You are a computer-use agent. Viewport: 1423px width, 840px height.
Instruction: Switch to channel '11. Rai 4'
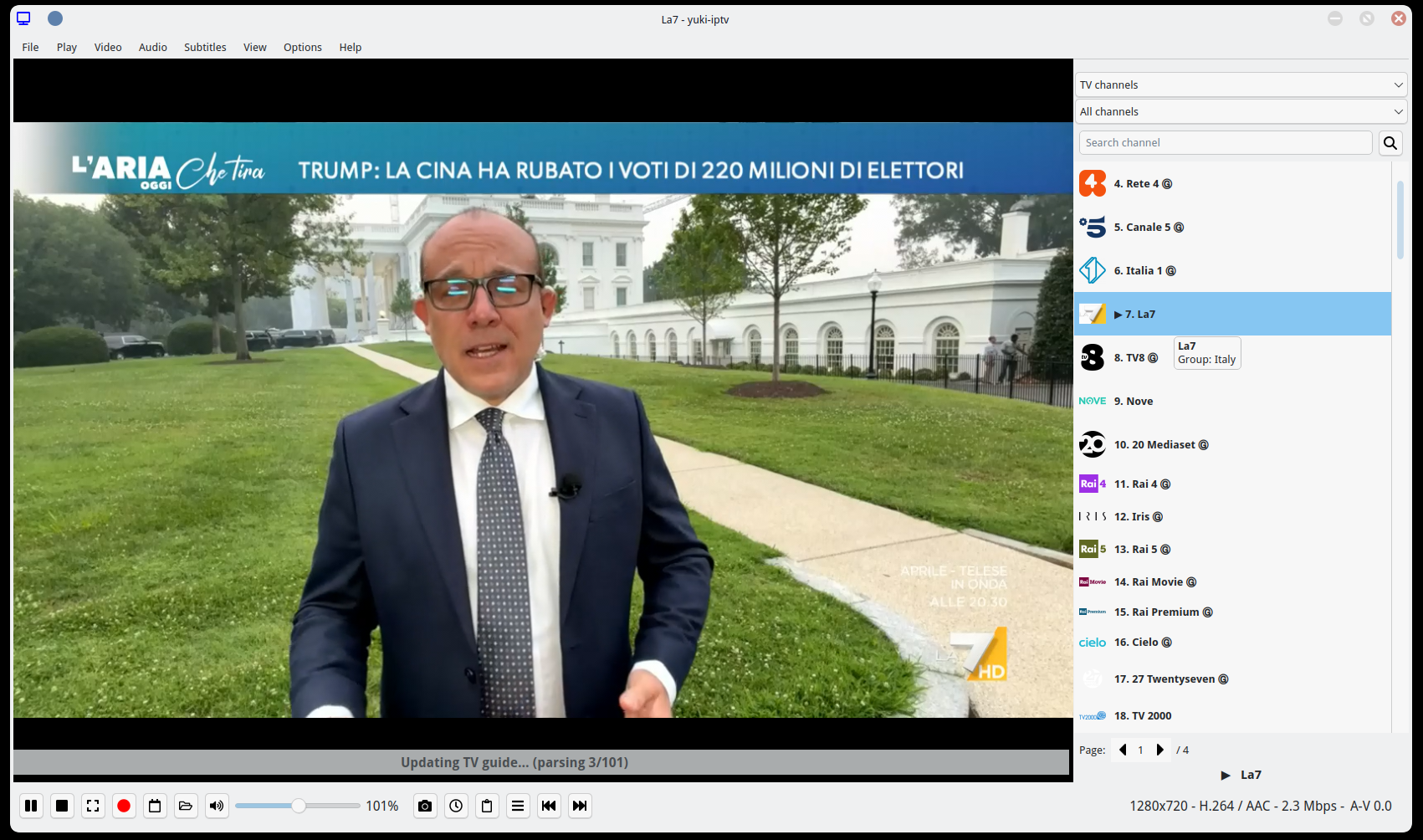point(1232,484)
